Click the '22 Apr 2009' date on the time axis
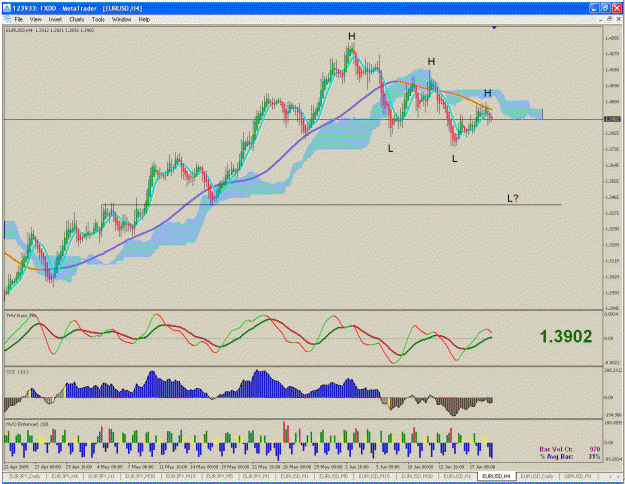This screenshot has width=625, height=484. (16, 466)
